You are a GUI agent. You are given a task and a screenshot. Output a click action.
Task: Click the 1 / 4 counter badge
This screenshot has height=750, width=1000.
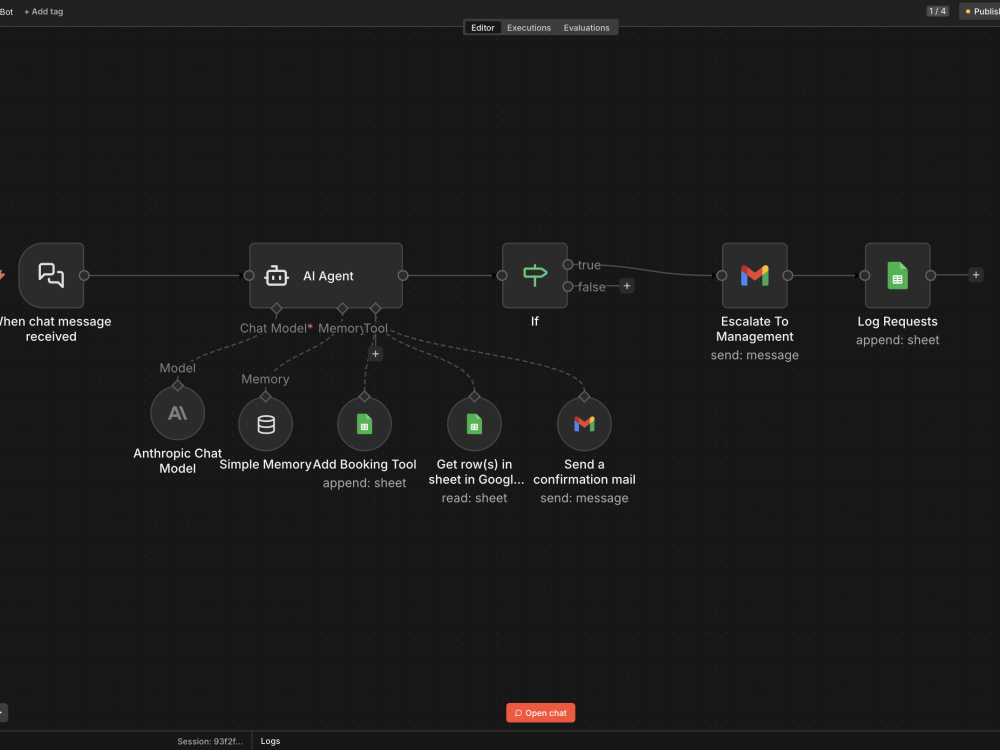pyautogui.click(x=938, y=11)
